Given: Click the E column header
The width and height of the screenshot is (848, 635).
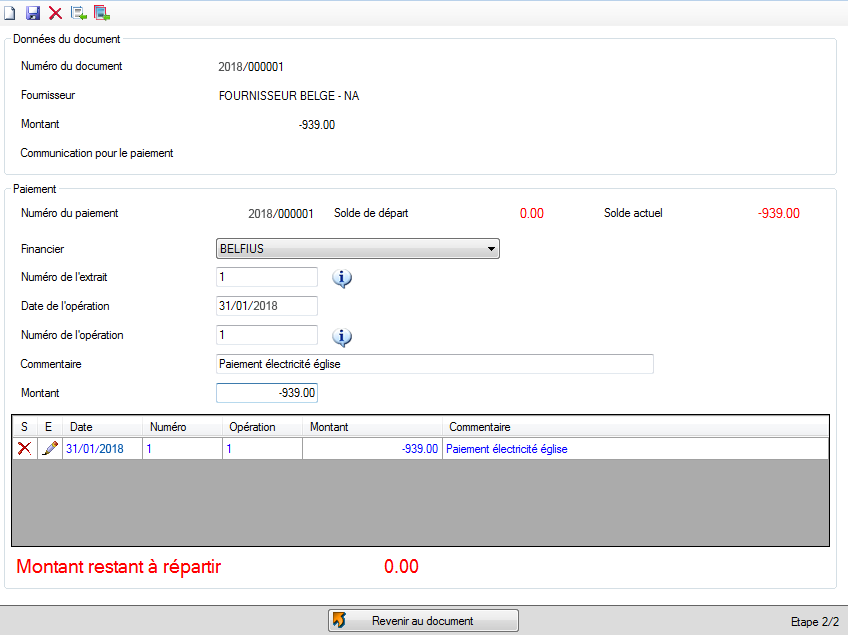Looking at the screenshot, I should click(50, 427).
